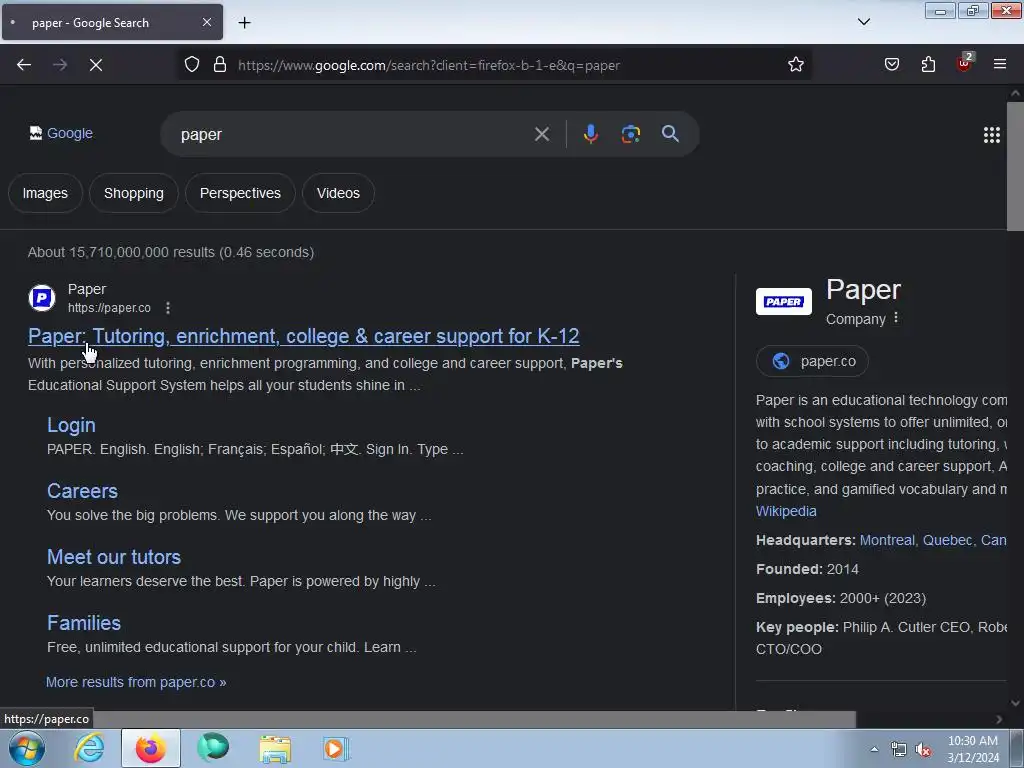Open the Login sitelink
Image resolution: width=1024 pixels, height=768 pixels.
(71, 425)
